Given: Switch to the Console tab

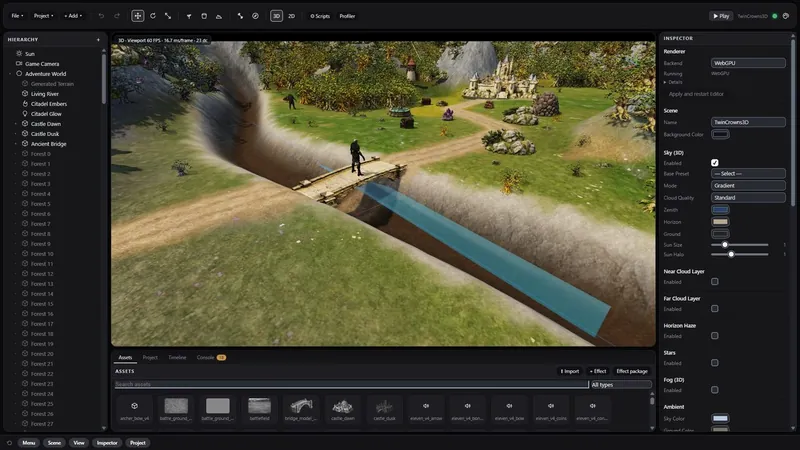Looking at the screenshot, I should coord(211,358).
